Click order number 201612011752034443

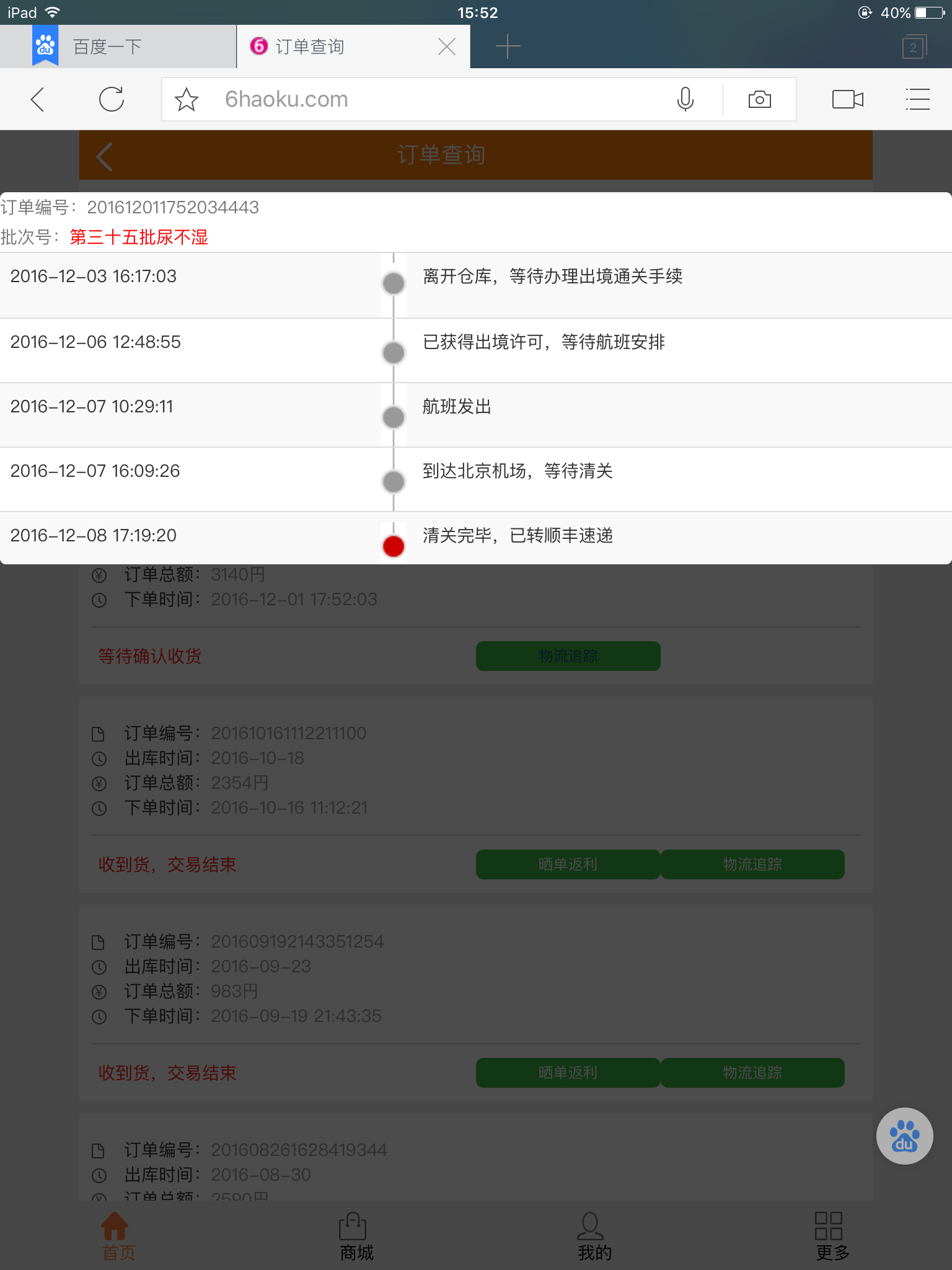(173, 207)
